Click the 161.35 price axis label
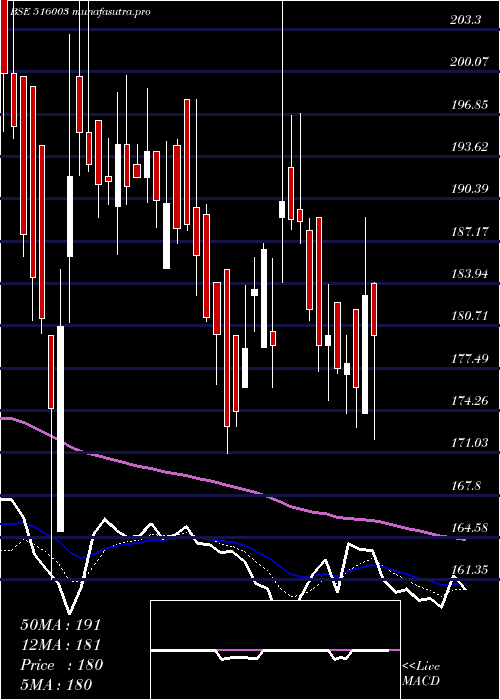Image resolution: width=500 pixels, height=700 pixels. (469, 570)
